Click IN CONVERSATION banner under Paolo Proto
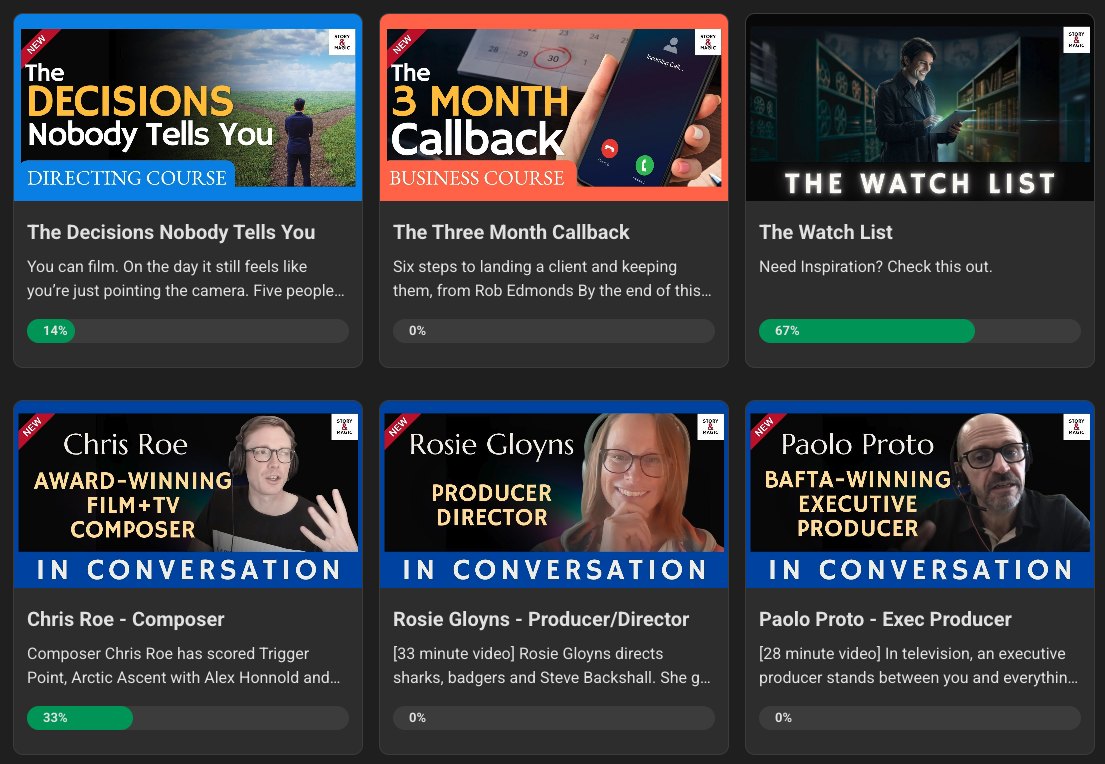 click(x=920, y=569)
